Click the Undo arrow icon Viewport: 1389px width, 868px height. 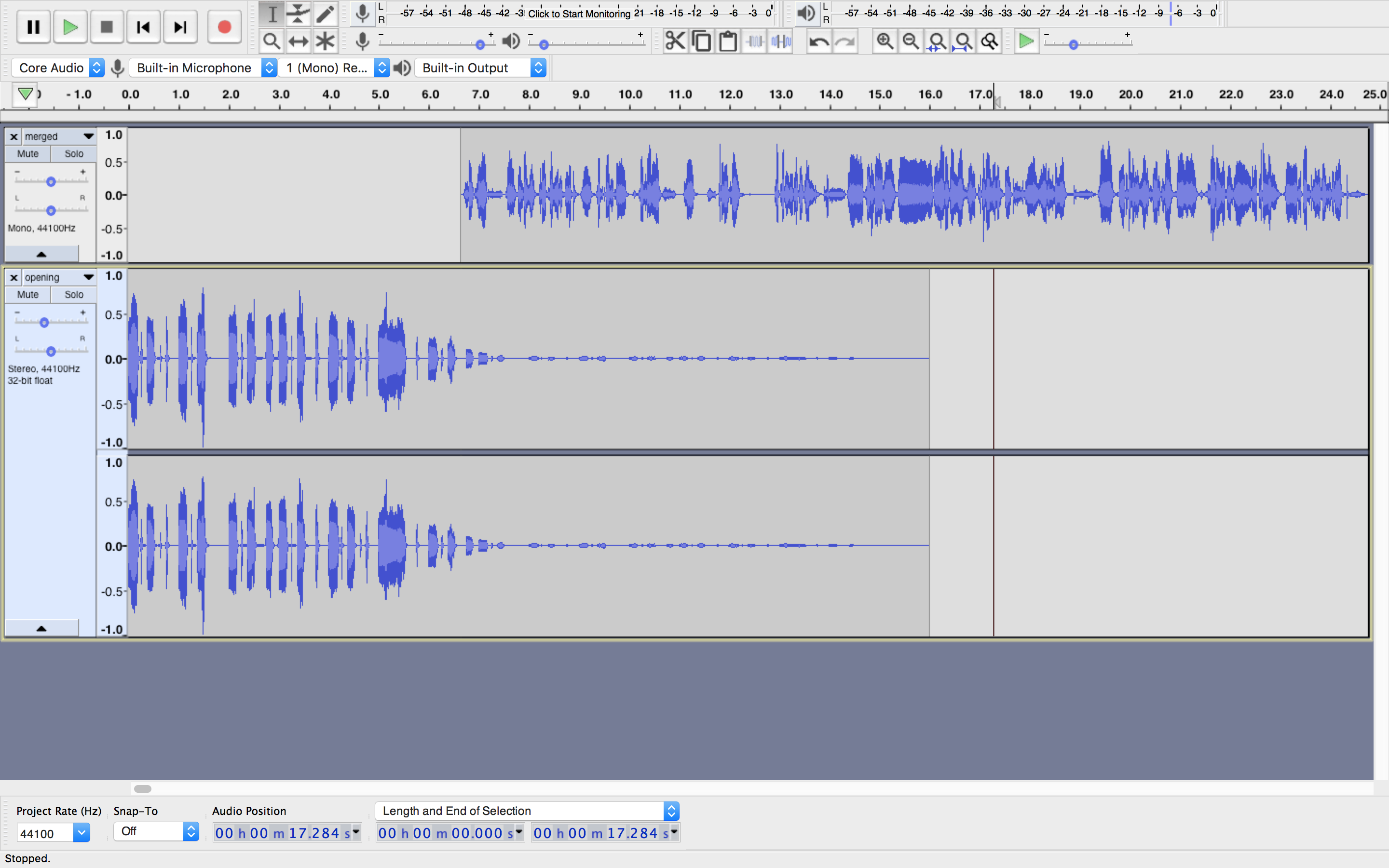pos(818,41)
